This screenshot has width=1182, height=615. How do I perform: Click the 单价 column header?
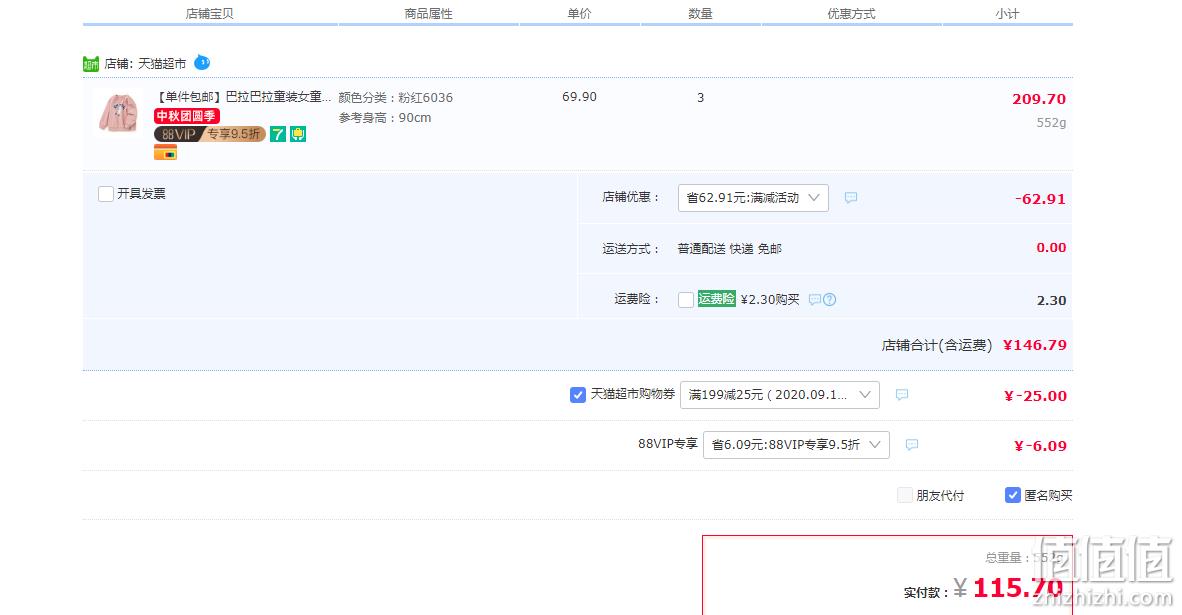[580, 14]
